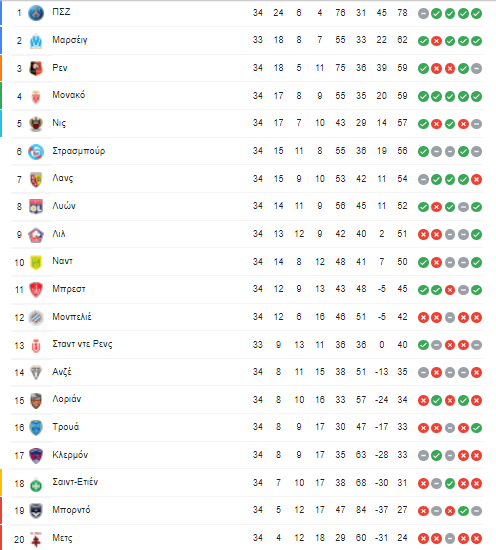Screen dimensions: 496x550
Task: Click Λανς's red loss form icon
Action: click(x=476, y=180)
